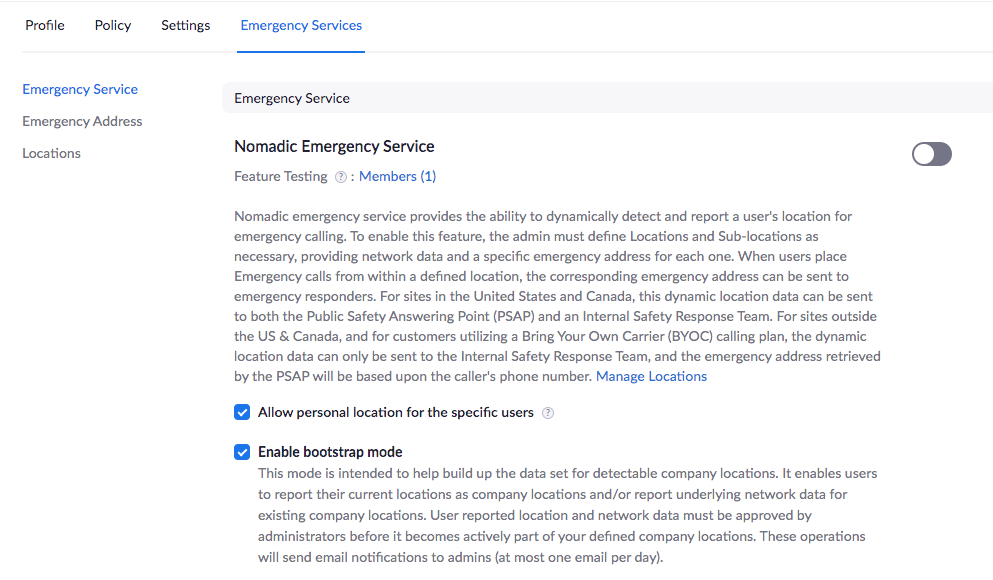This screenshot has height=580, width=993.
Task: Select the Emergency Services tab
Action: pyautogui.click(x=301, y=26)
